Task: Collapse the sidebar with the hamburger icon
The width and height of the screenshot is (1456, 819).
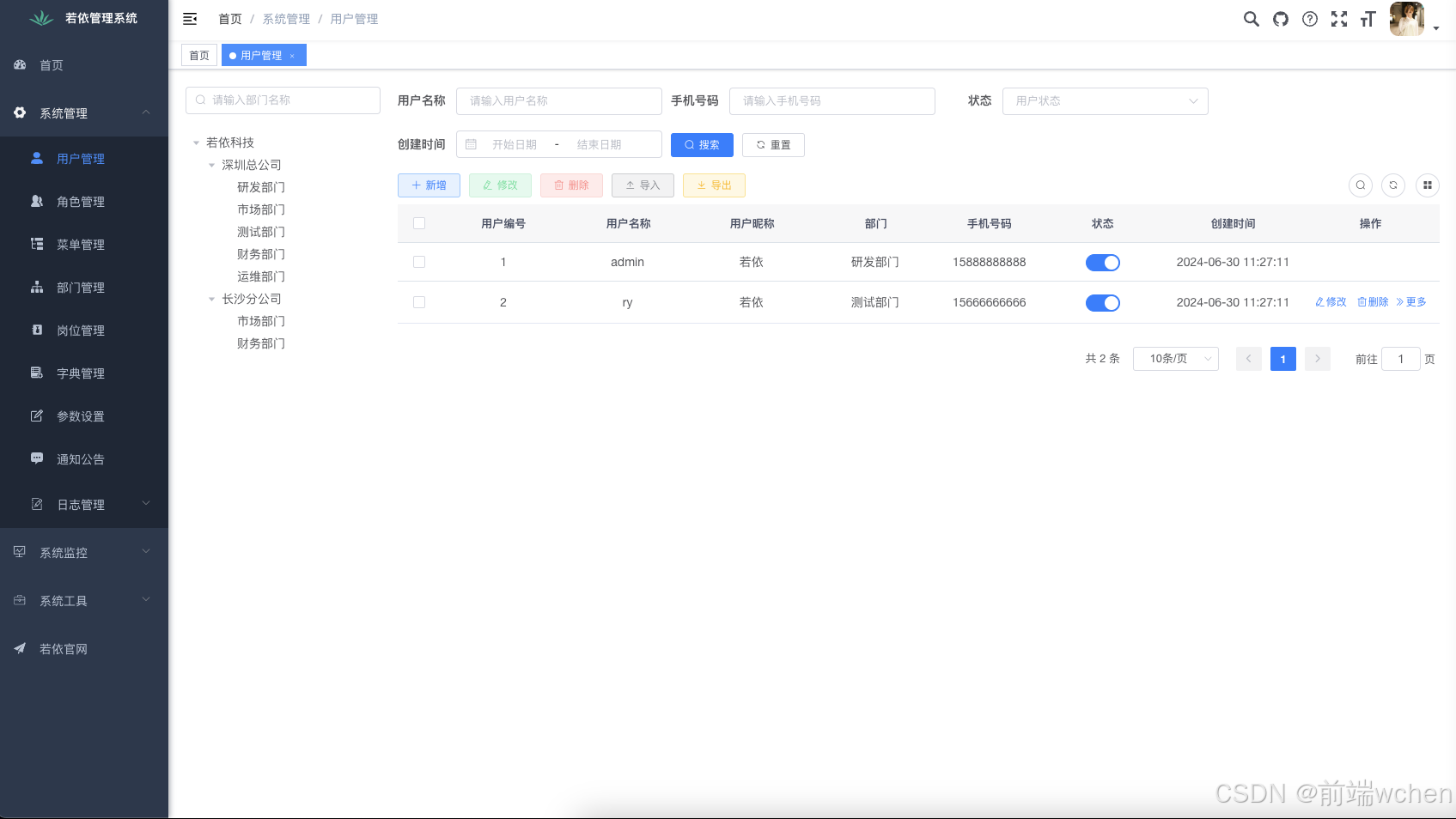Action: (x=190, y=19)
